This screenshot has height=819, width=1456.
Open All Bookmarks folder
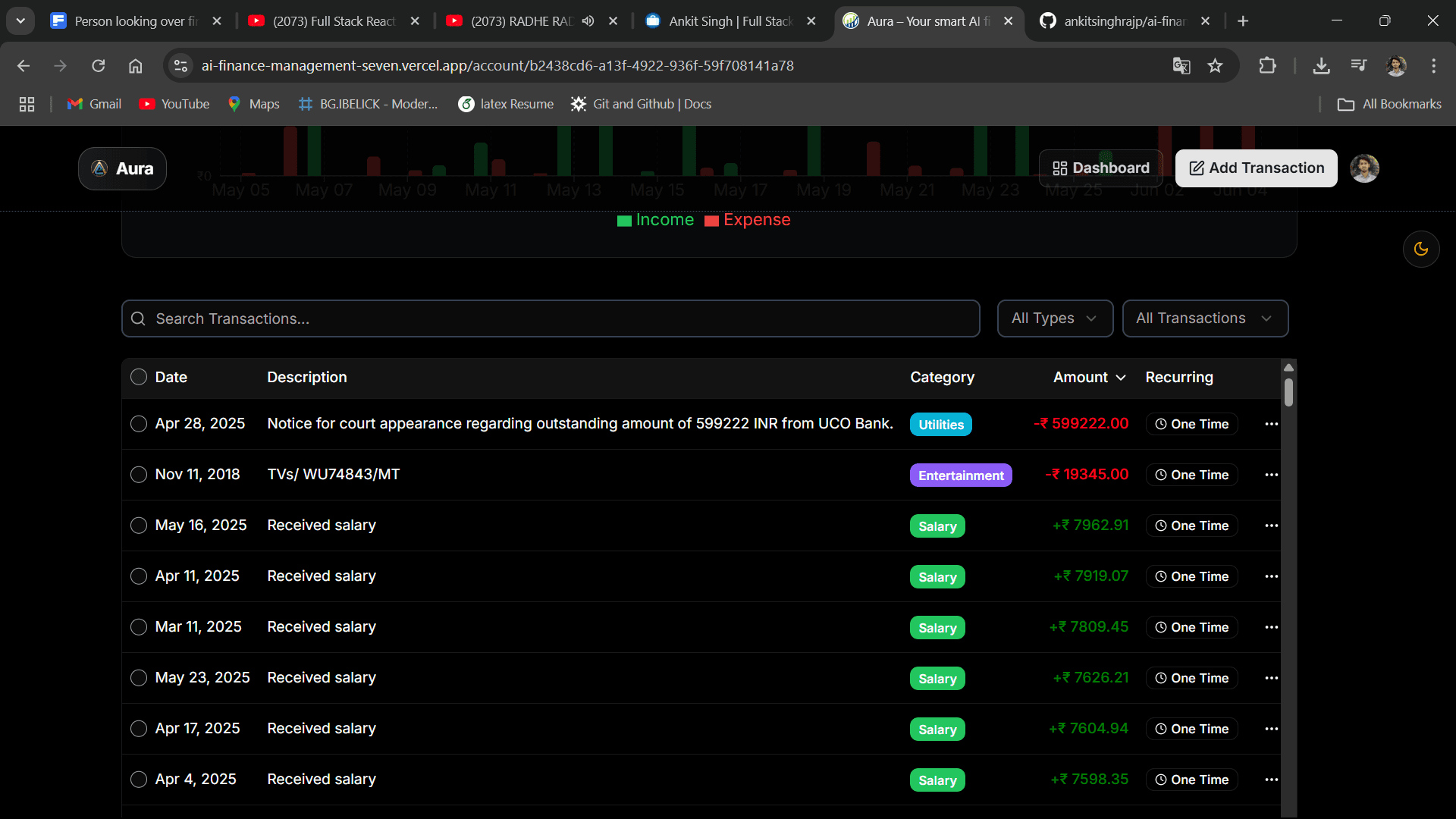[x=1389, y=104]
